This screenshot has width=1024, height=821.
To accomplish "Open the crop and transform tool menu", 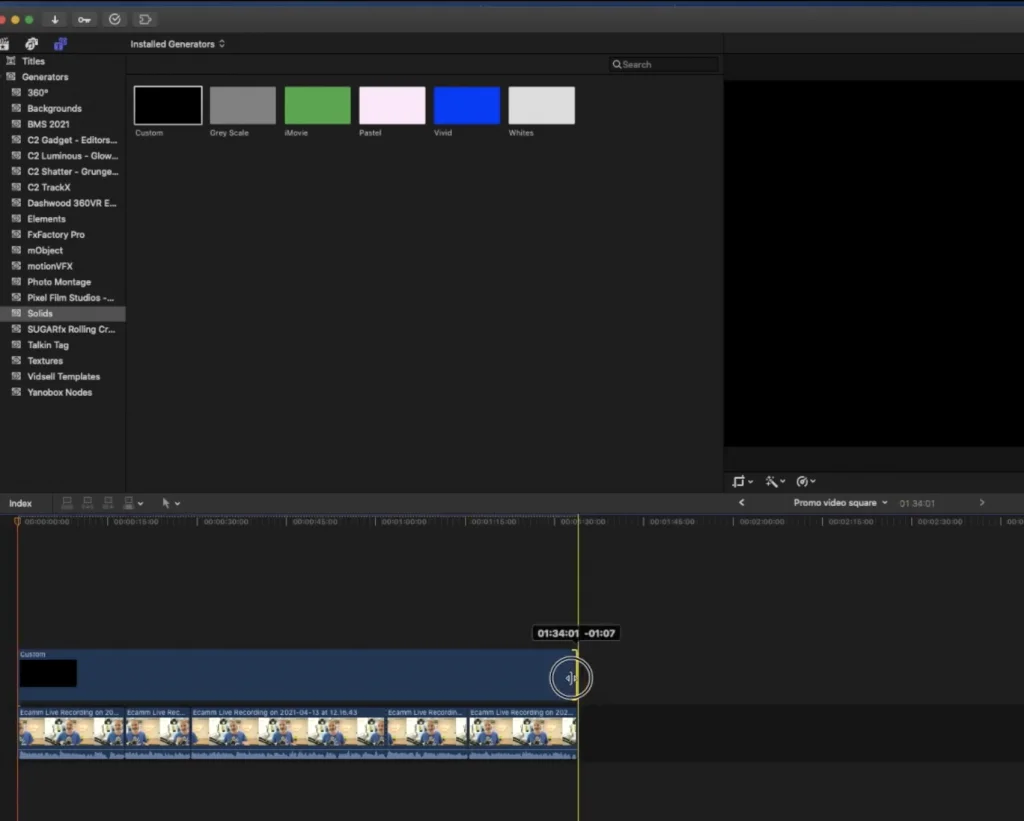I will click(x=743, y=481).
